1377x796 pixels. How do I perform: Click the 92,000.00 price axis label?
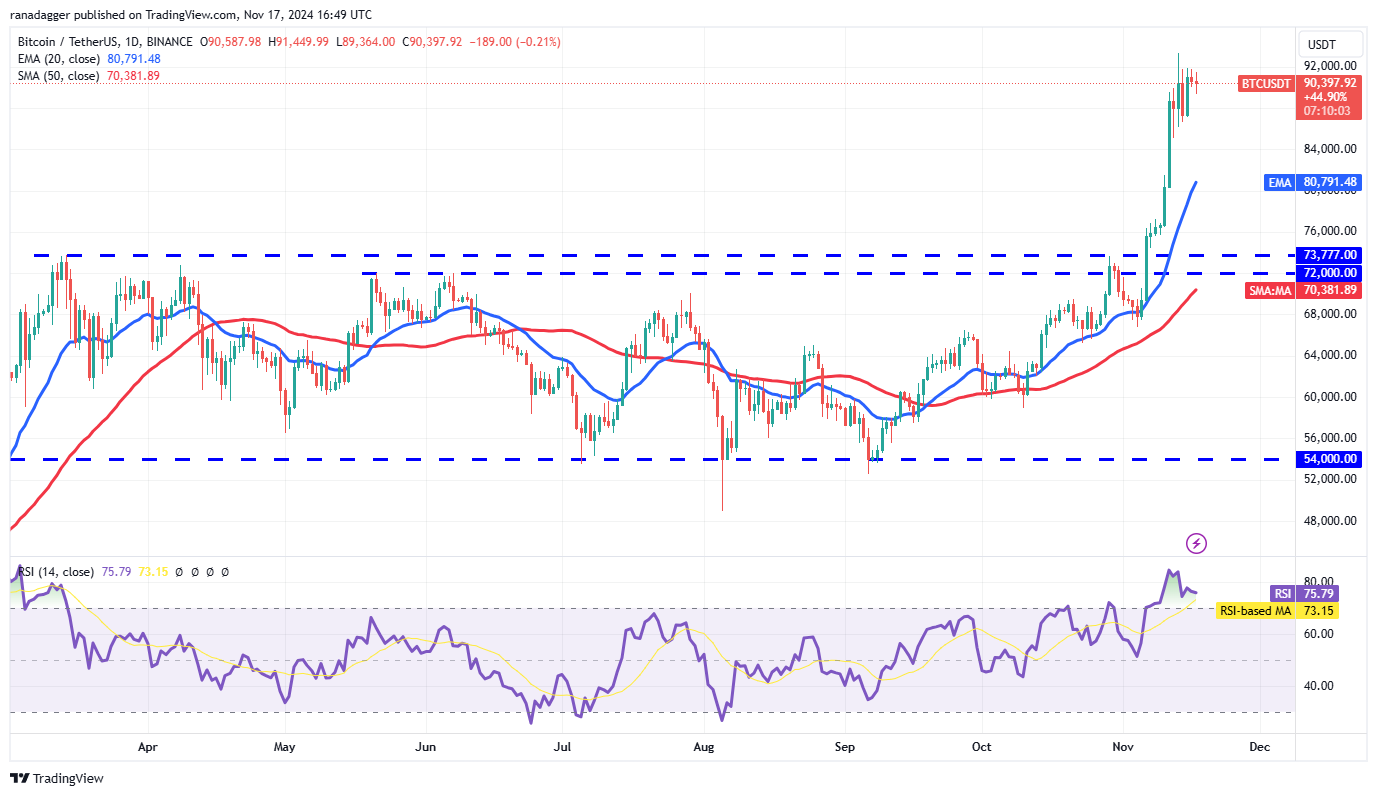tap(1331, 66)
